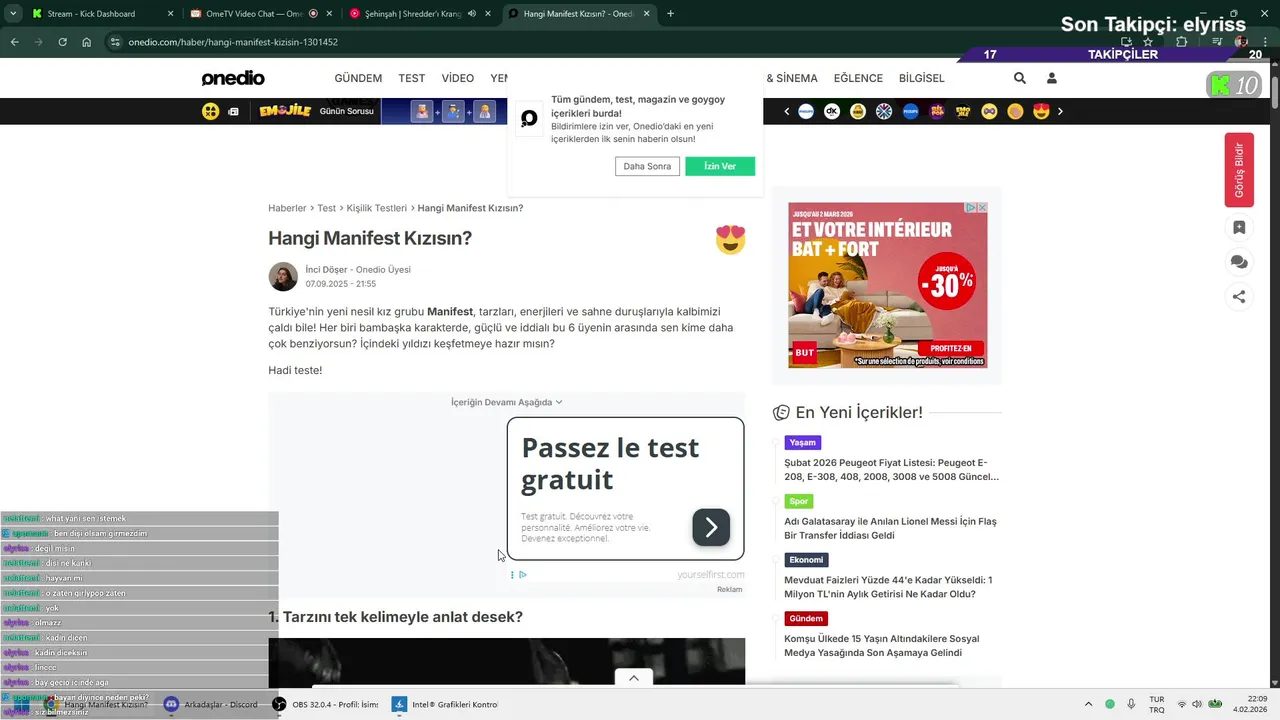Open Mevduat Faizleri Yüzde 44 article
The image size is (1280, 720).
888,587
